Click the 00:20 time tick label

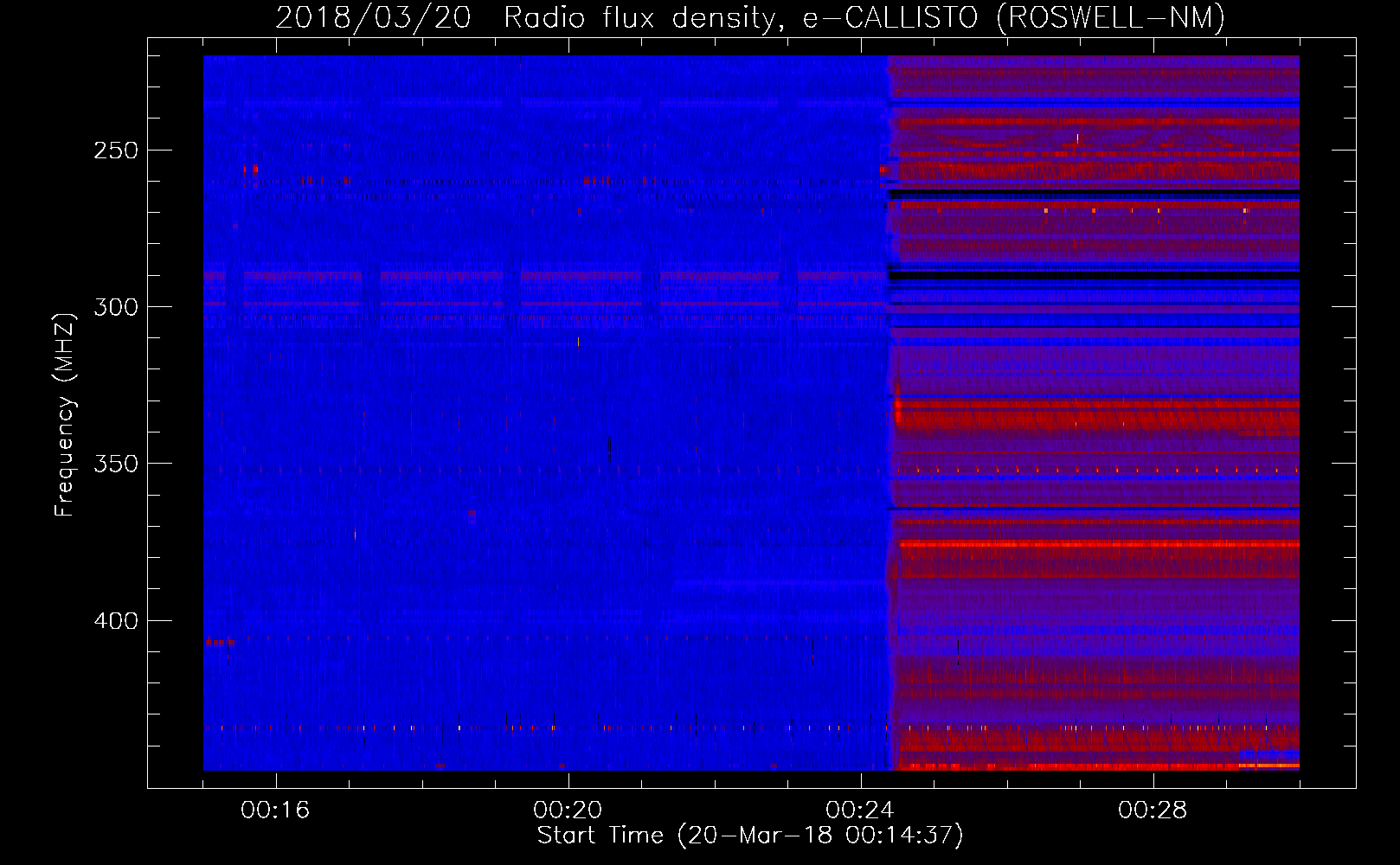(x=568, y=811)
